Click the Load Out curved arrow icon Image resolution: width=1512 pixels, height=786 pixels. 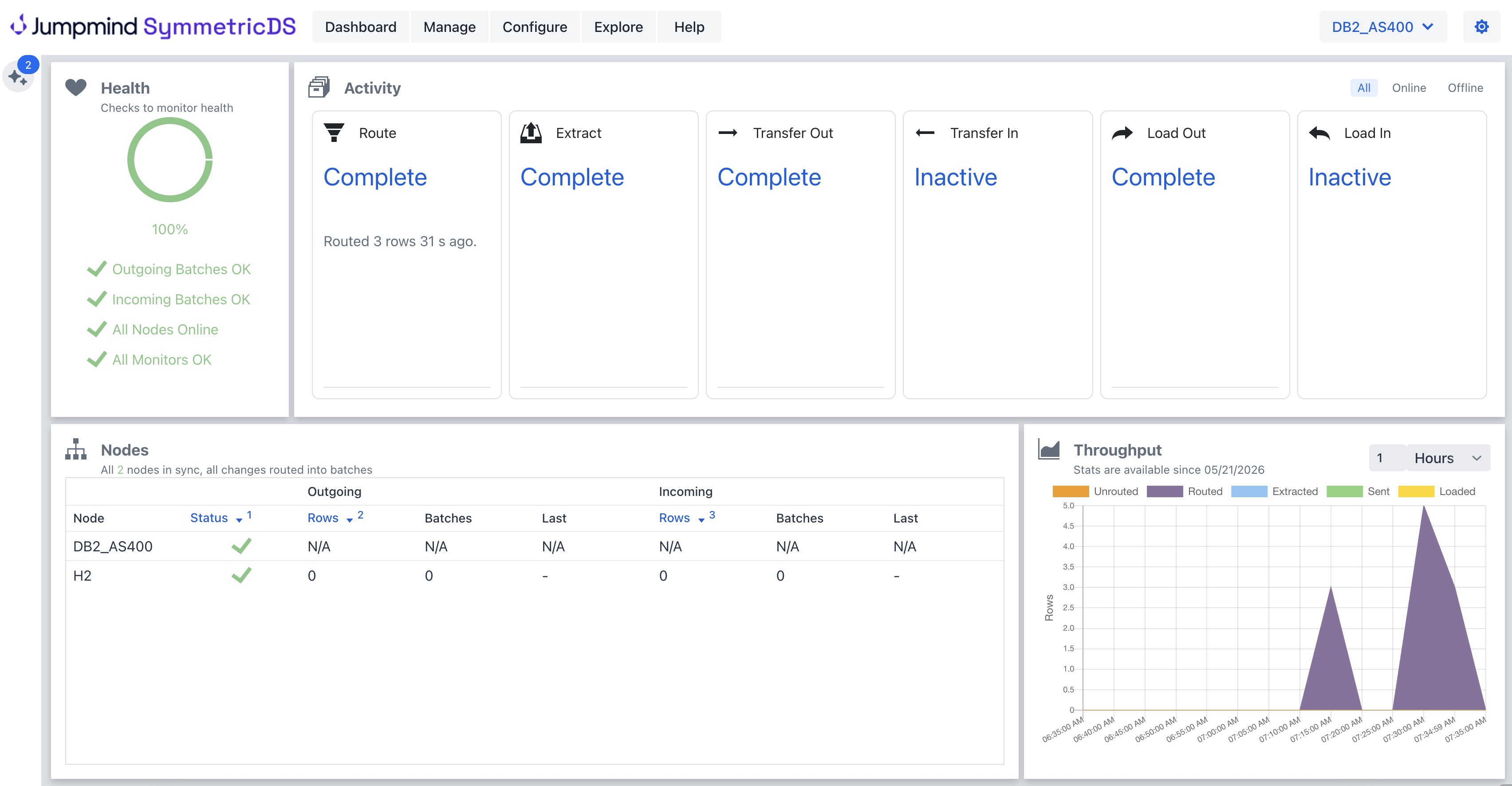click(x=1122, y=133)
